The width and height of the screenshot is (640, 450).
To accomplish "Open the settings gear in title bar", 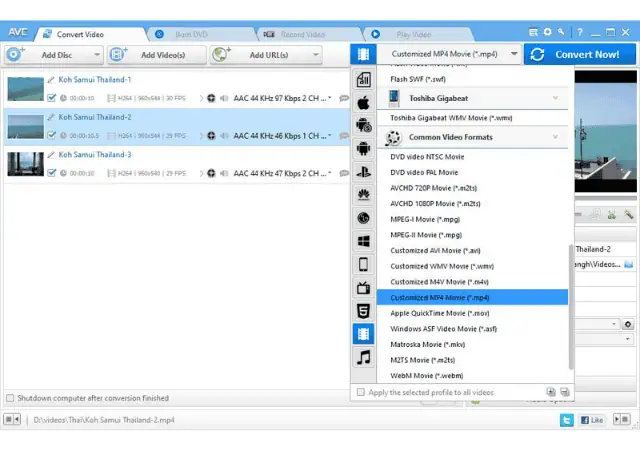I will (547, 32).
